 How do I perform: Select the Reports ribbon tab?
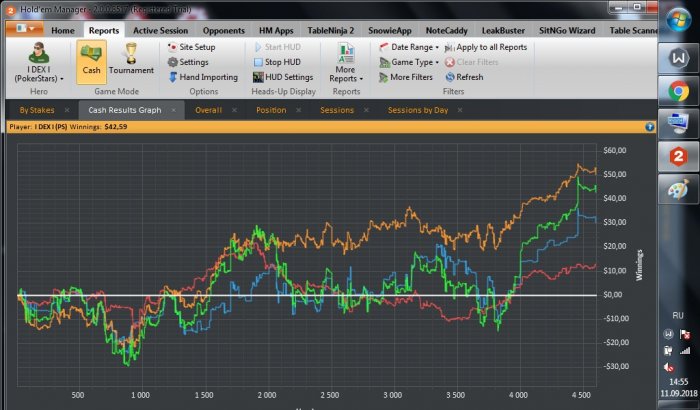(x=104, y=30)
